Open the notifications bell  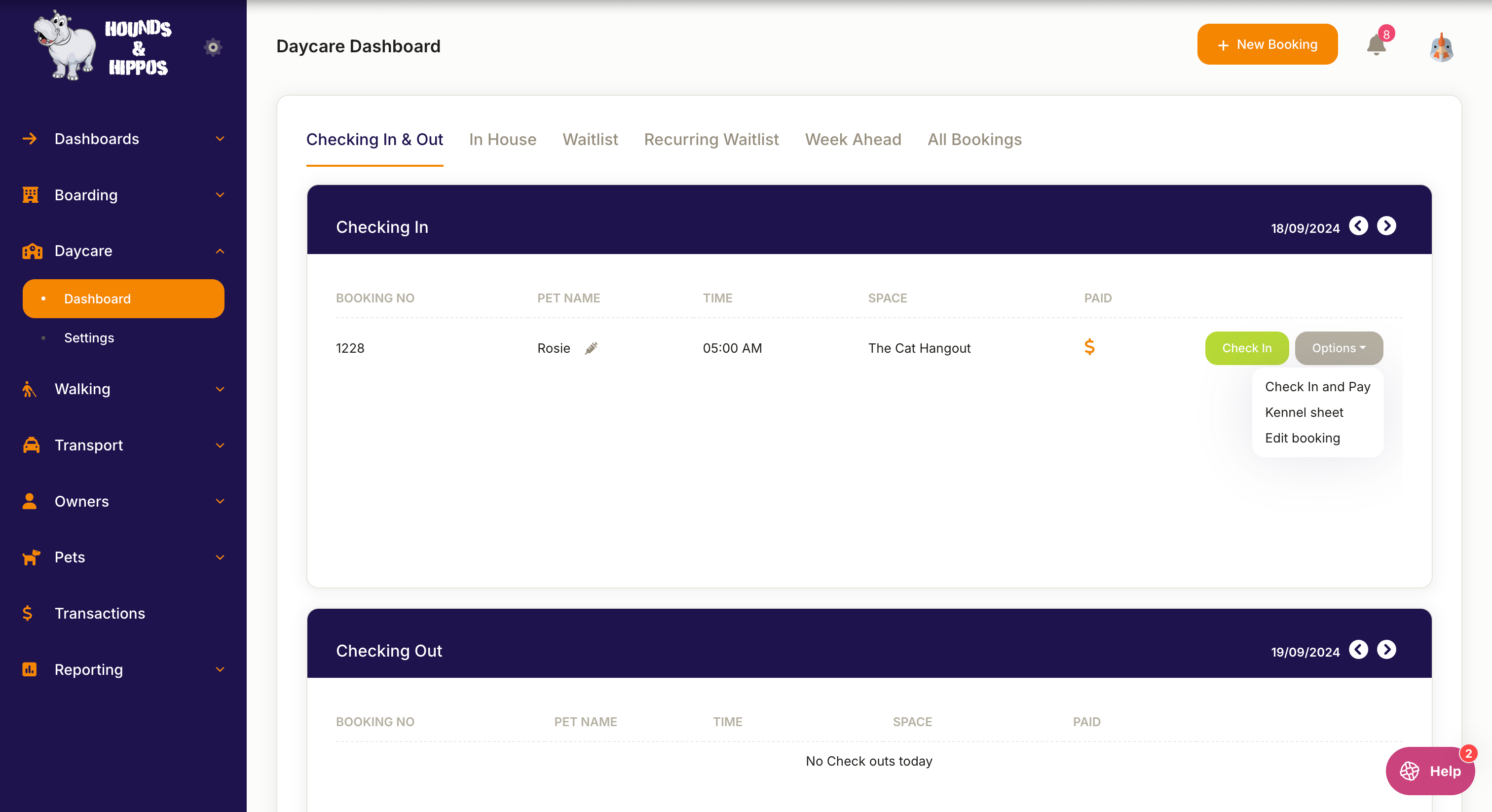(x=1376, y=45)
